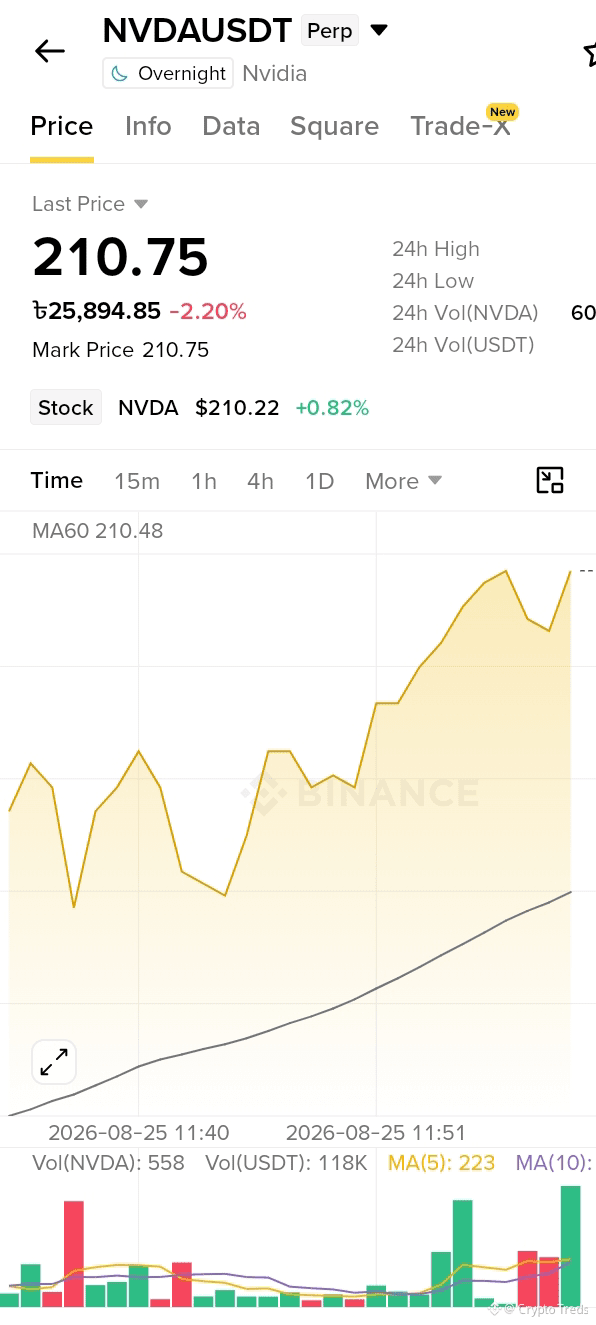596x1325 pixels.
Task: Tap the back arrow icon
Action: pyautogui.click(x=49, y=52)
